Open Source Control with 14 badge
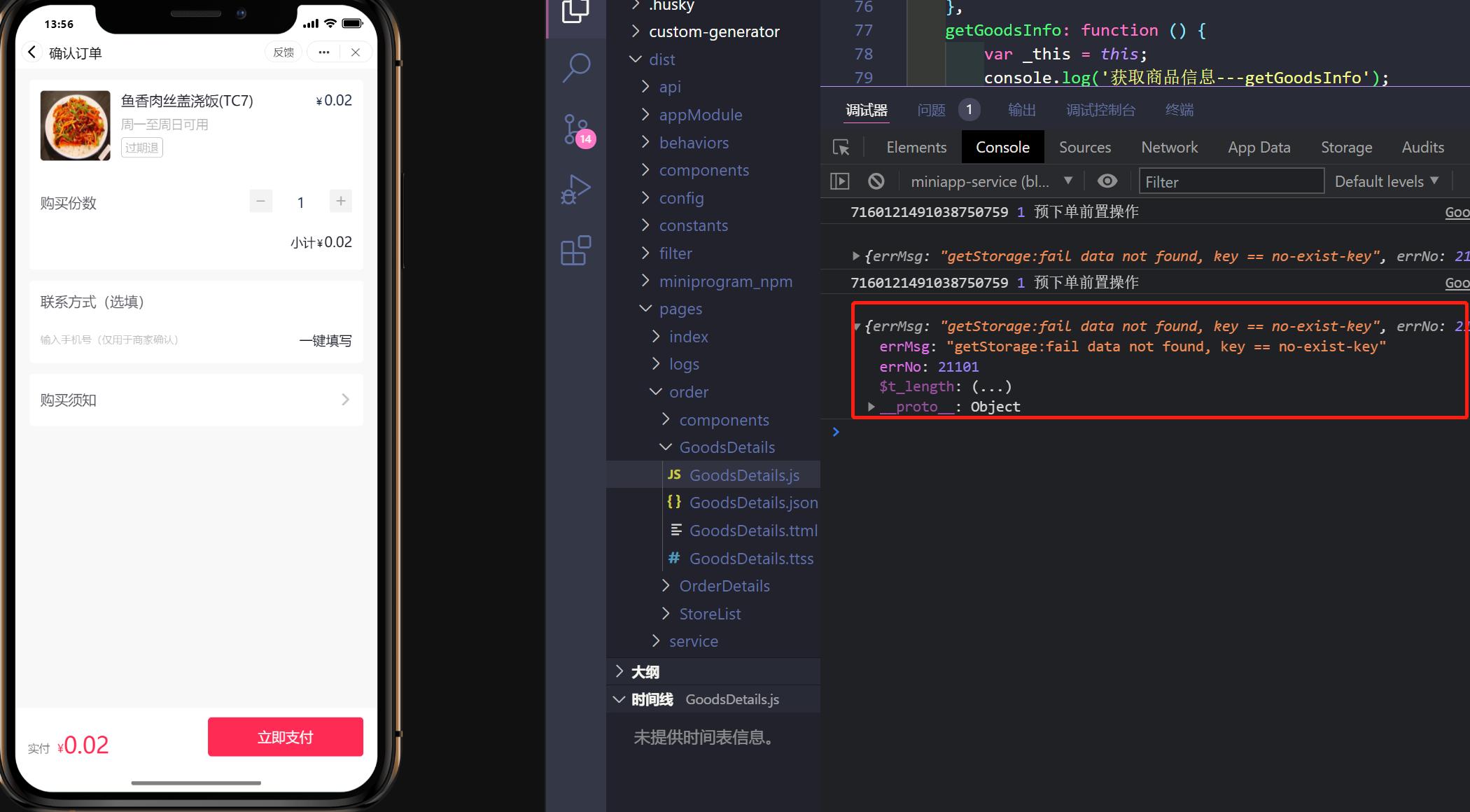The width and height of the screenshot is (1470, 812). pos(576,129)
